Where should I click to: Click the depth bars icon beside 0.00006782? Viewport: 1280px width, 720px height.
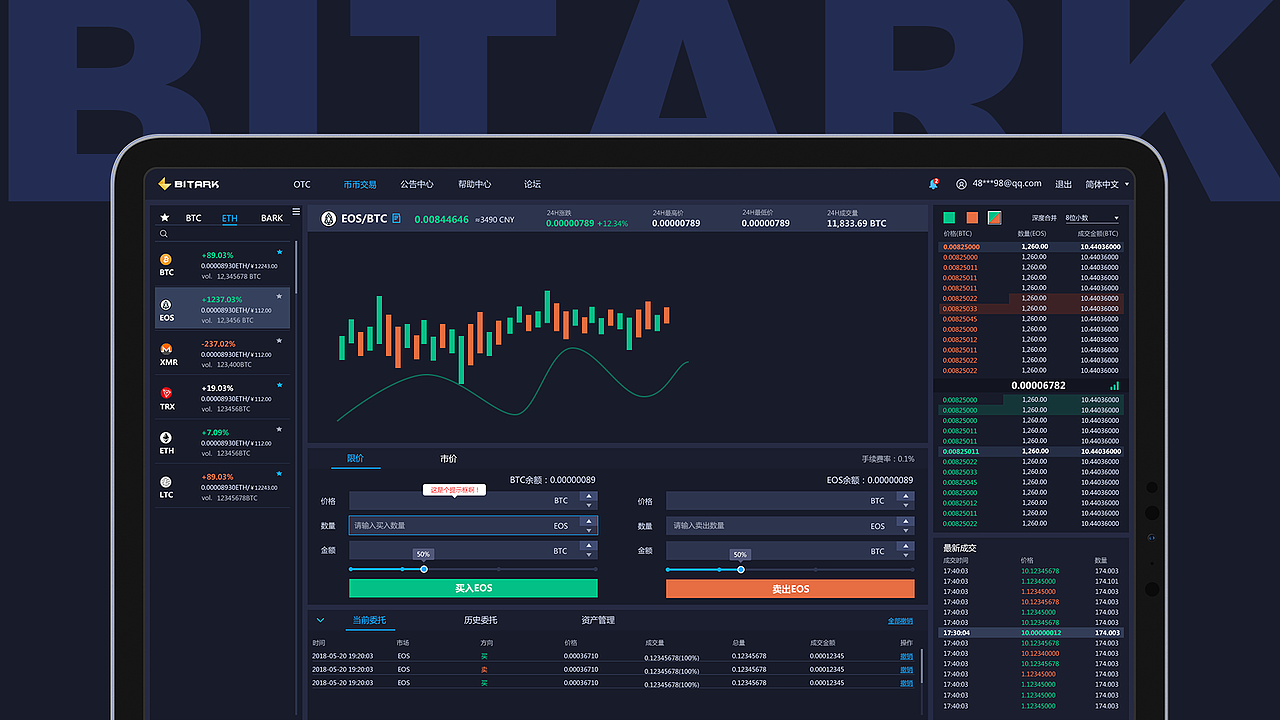point(1115,385)
